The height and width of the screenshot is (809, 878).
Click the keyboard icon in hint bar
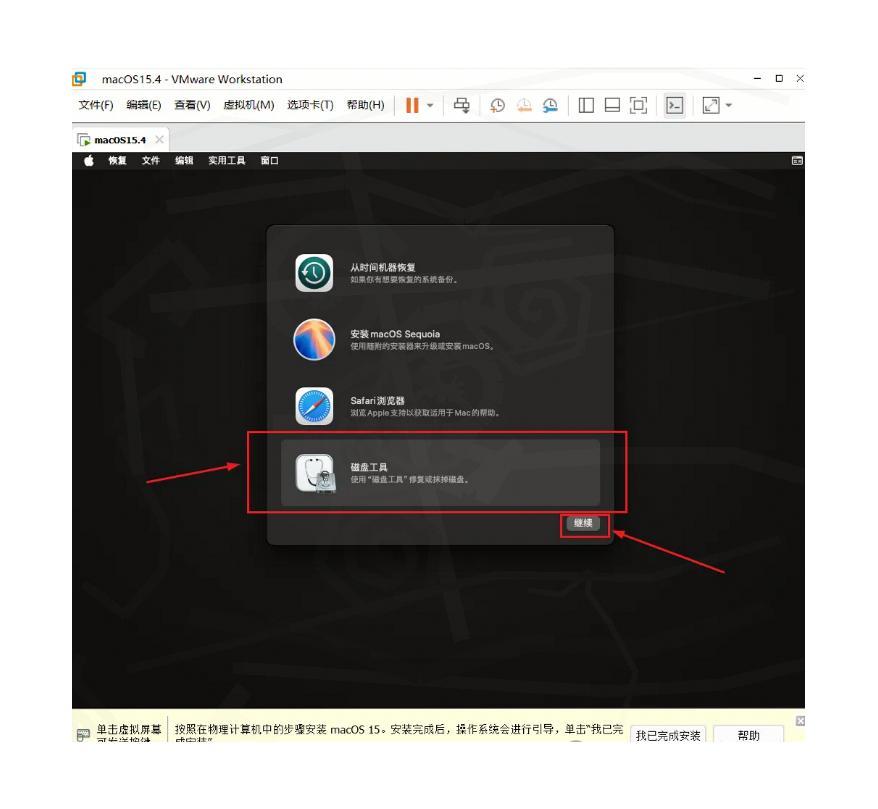[83, 735]
